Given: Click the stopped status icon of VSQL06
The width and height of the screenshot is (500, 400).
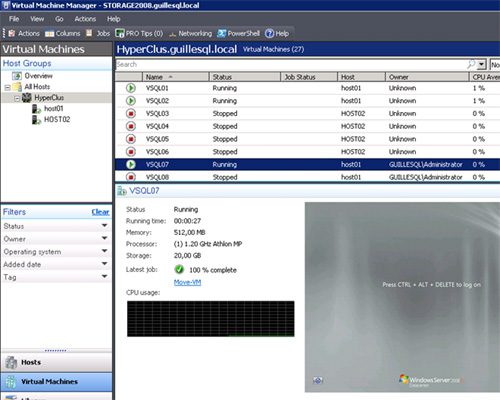Looking at the screenshot, I should (131, 152).
